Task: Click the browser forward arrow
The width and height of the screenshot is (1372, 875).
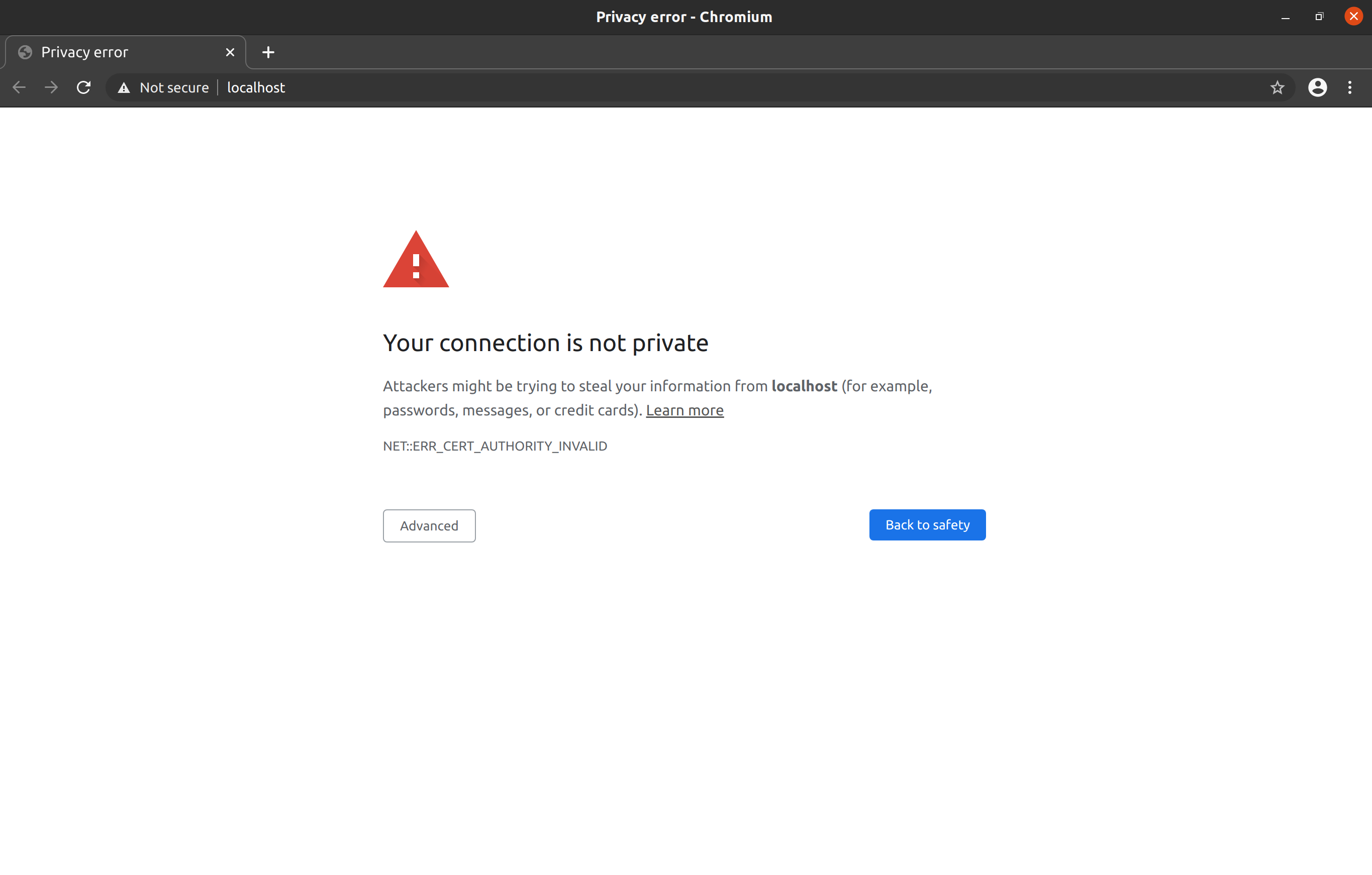Action: [51, 88]
